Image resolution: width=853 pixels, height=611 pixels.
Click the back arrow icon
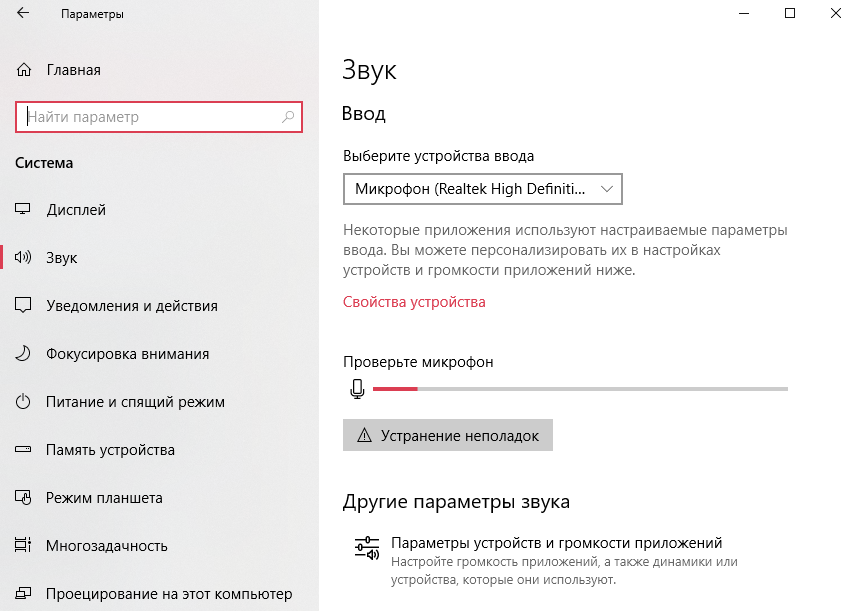point(23,13)
